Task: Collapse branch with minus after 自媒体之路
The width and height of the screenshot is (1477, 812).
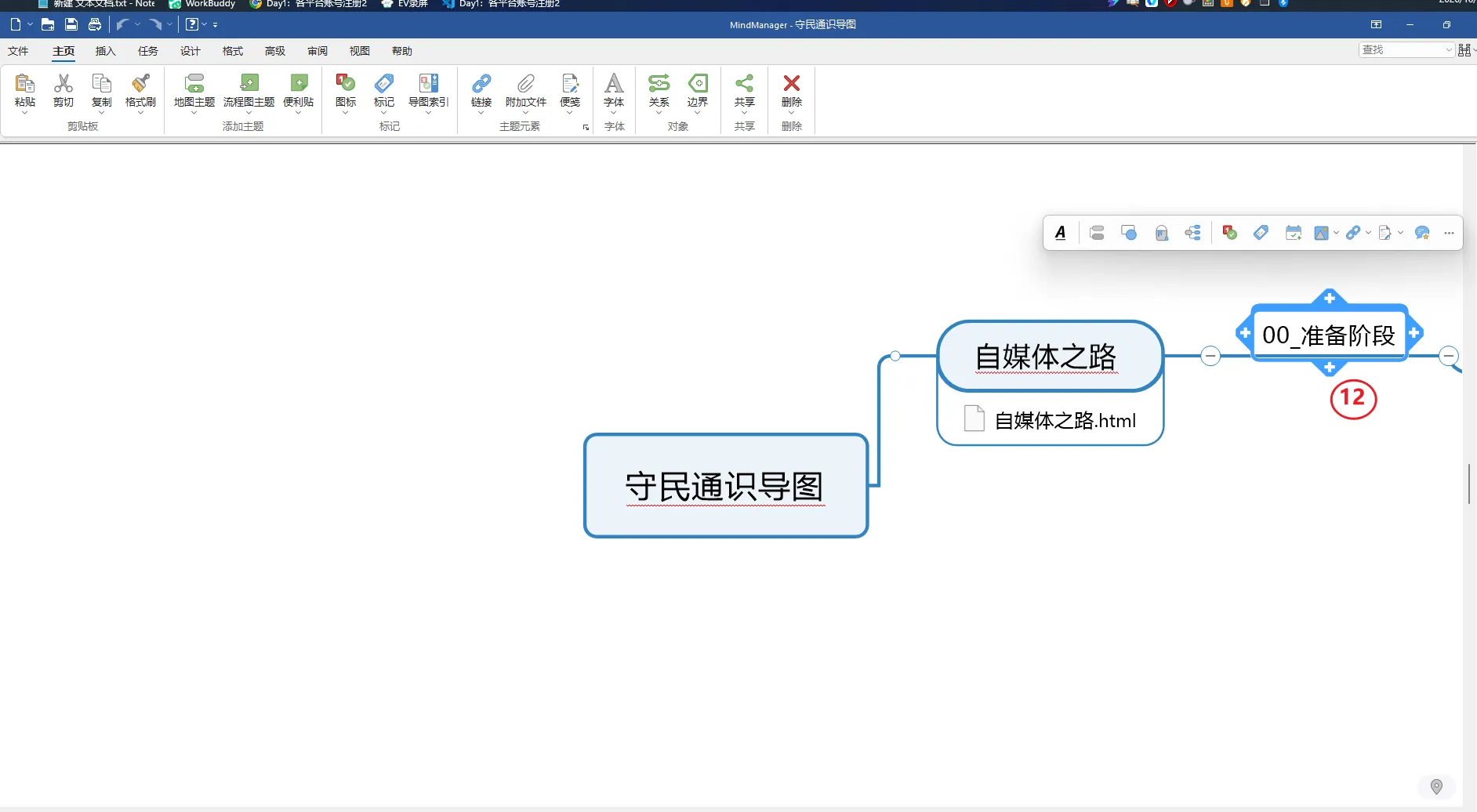Action: point(1210,357)
